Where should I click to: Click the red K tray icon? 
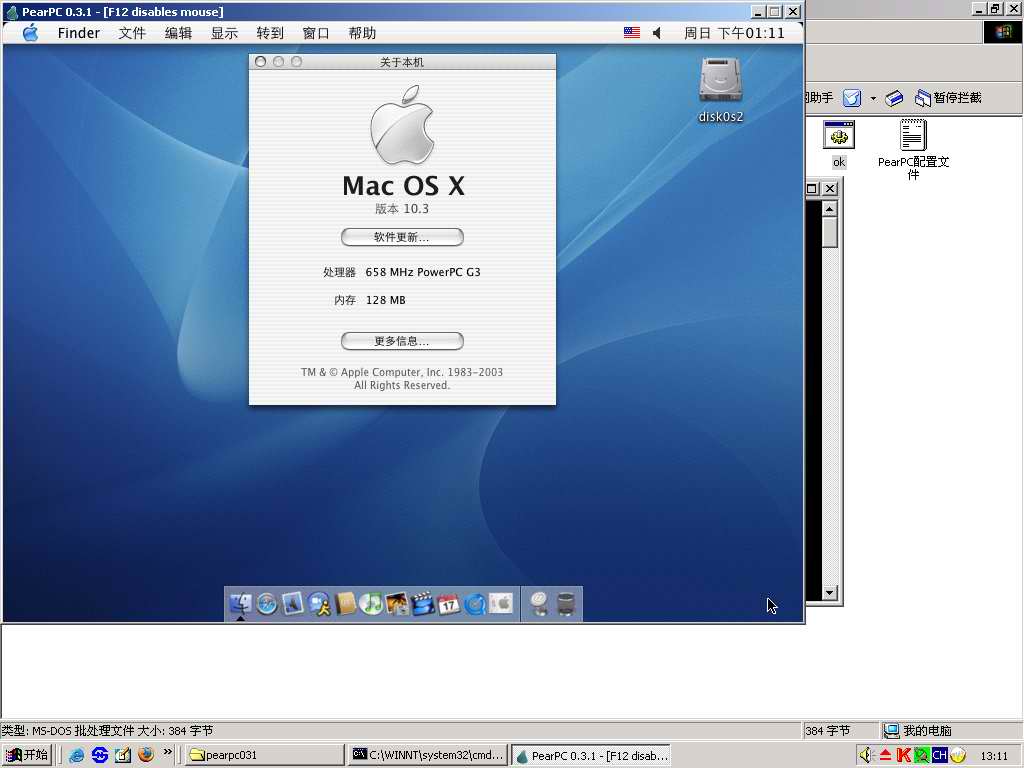pyautogui.click(x=904, y=756)
